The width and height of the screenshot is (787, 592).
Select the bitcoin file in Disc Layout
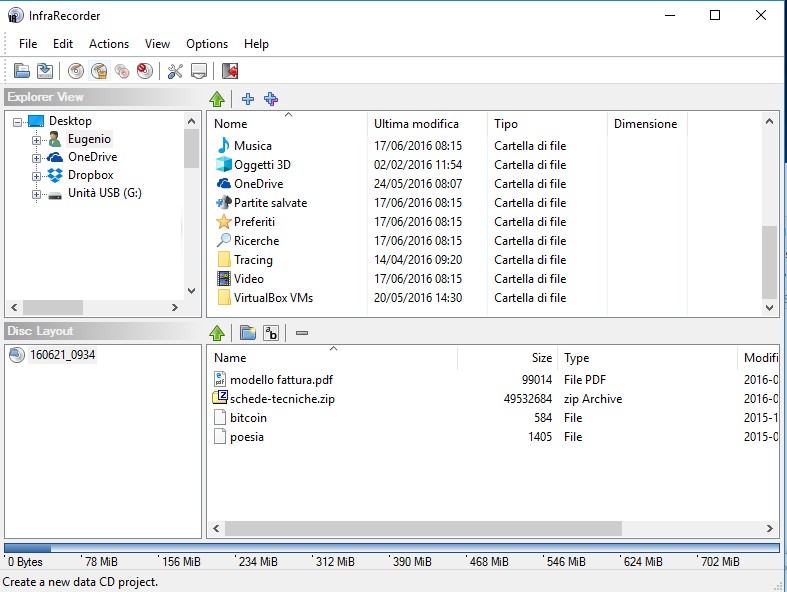(x=248, y=418)
